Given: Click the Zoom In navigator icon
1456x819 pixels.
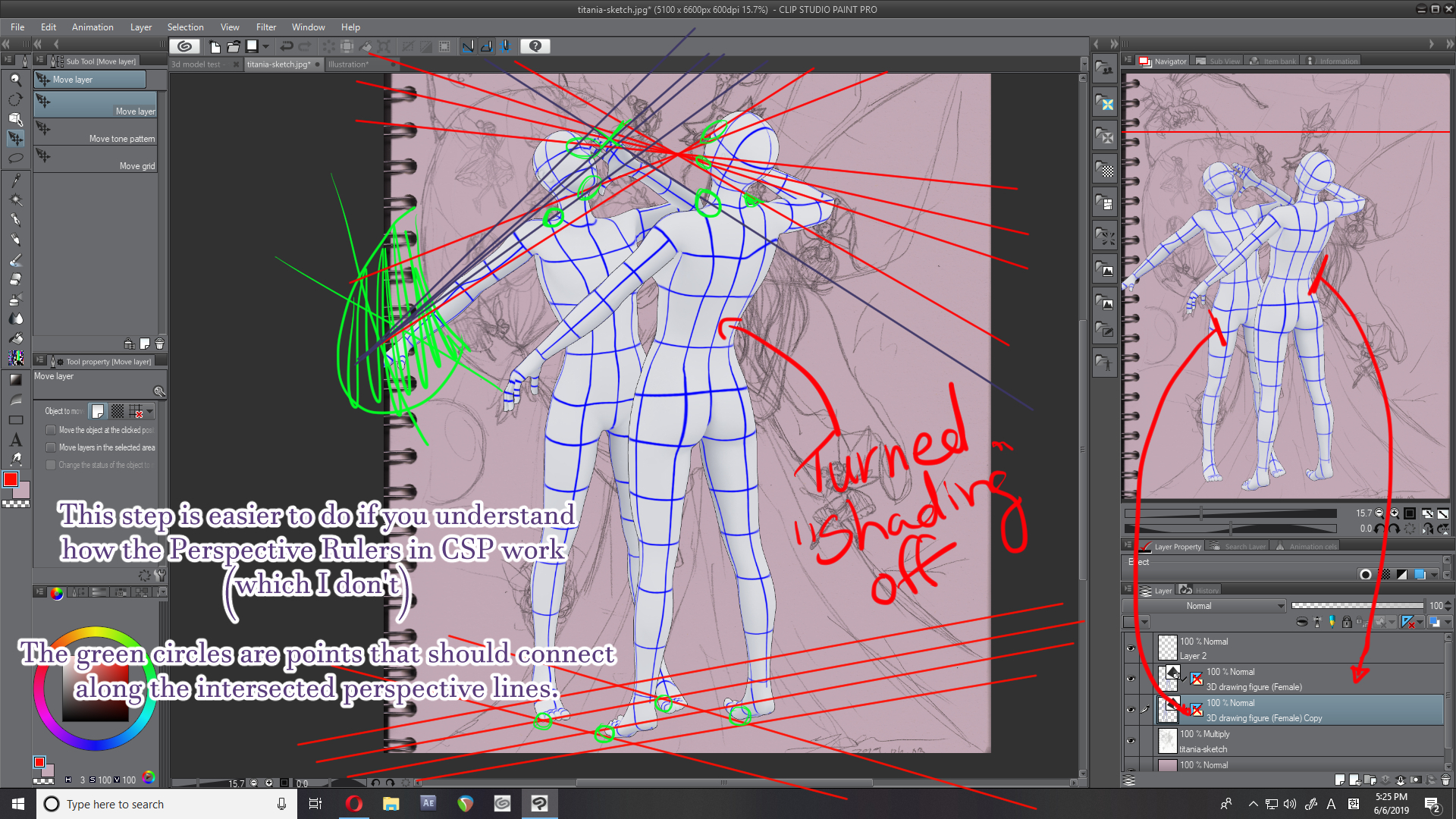Looking at the screenshot, I should click(1394, 513).
